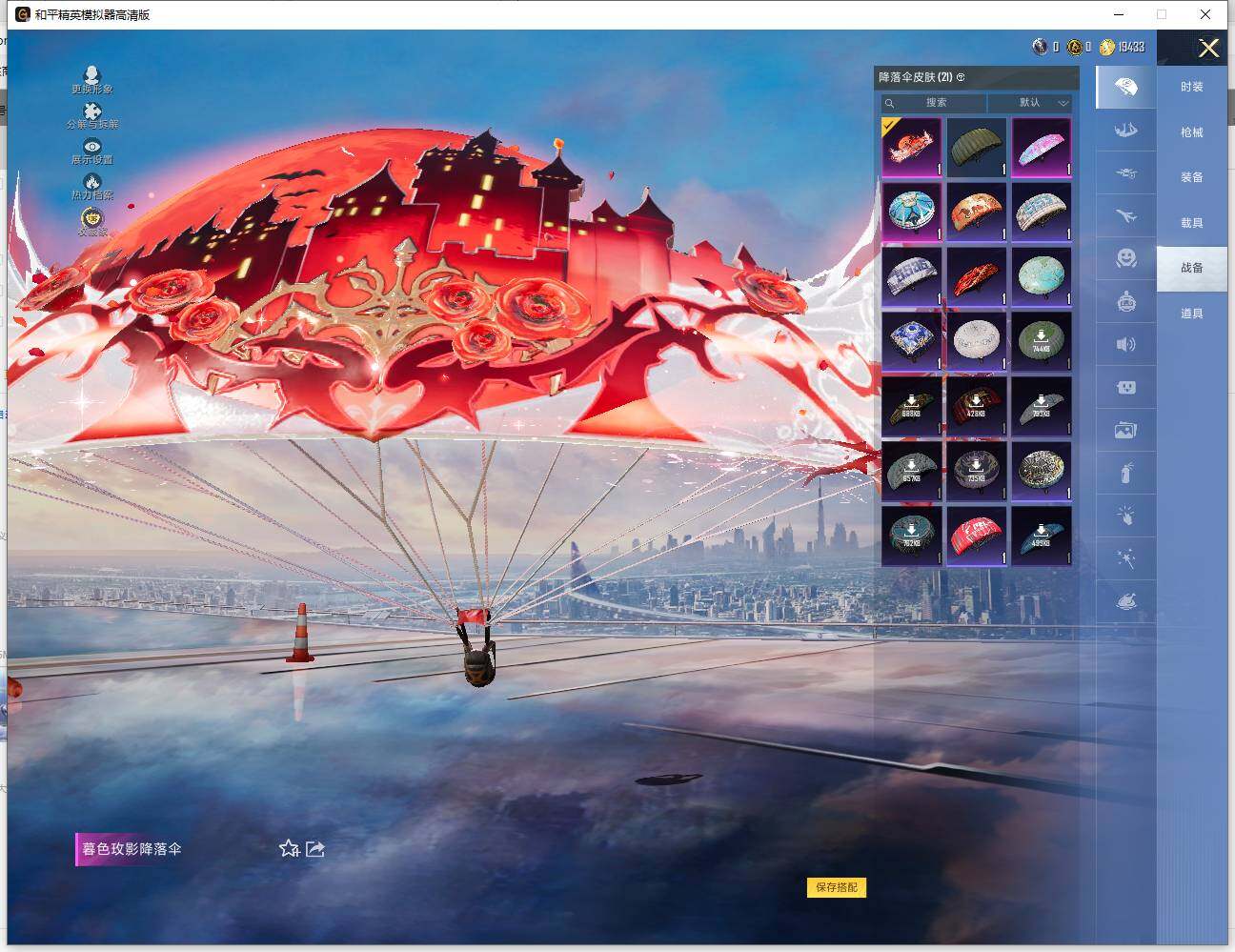Image resolution: width=1235 pixels, height=952 pixels.
Task: Switch to the 装备 tab
Action: [1192, 177]
